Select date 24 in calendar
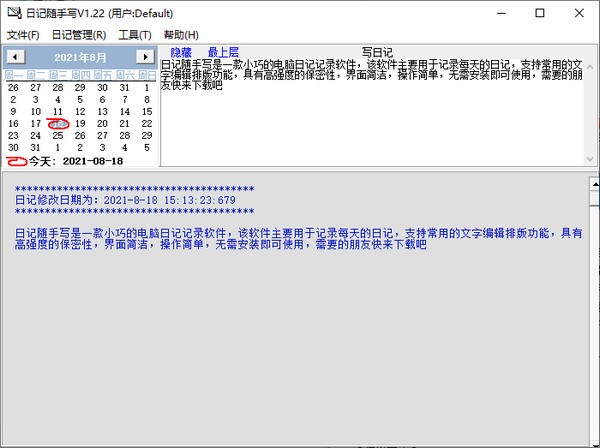Screen dimensions: 600x448 36,135
